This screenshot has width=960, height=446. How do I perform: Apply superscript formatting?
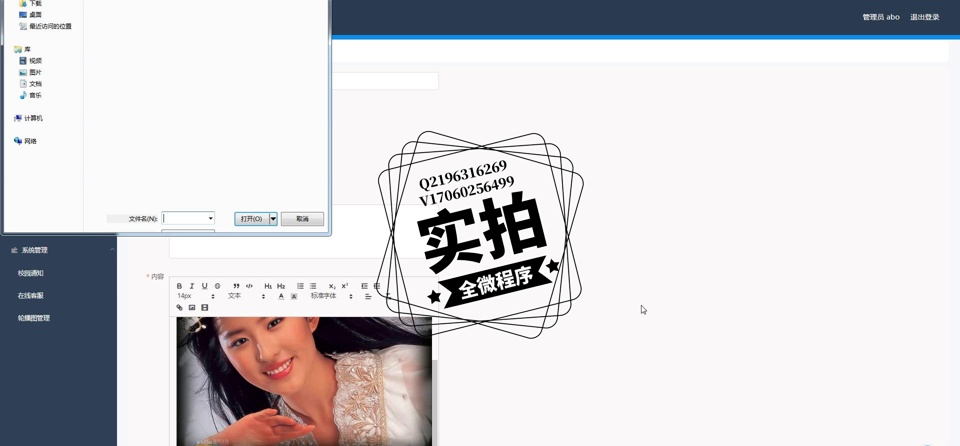(x=345, y=286)
